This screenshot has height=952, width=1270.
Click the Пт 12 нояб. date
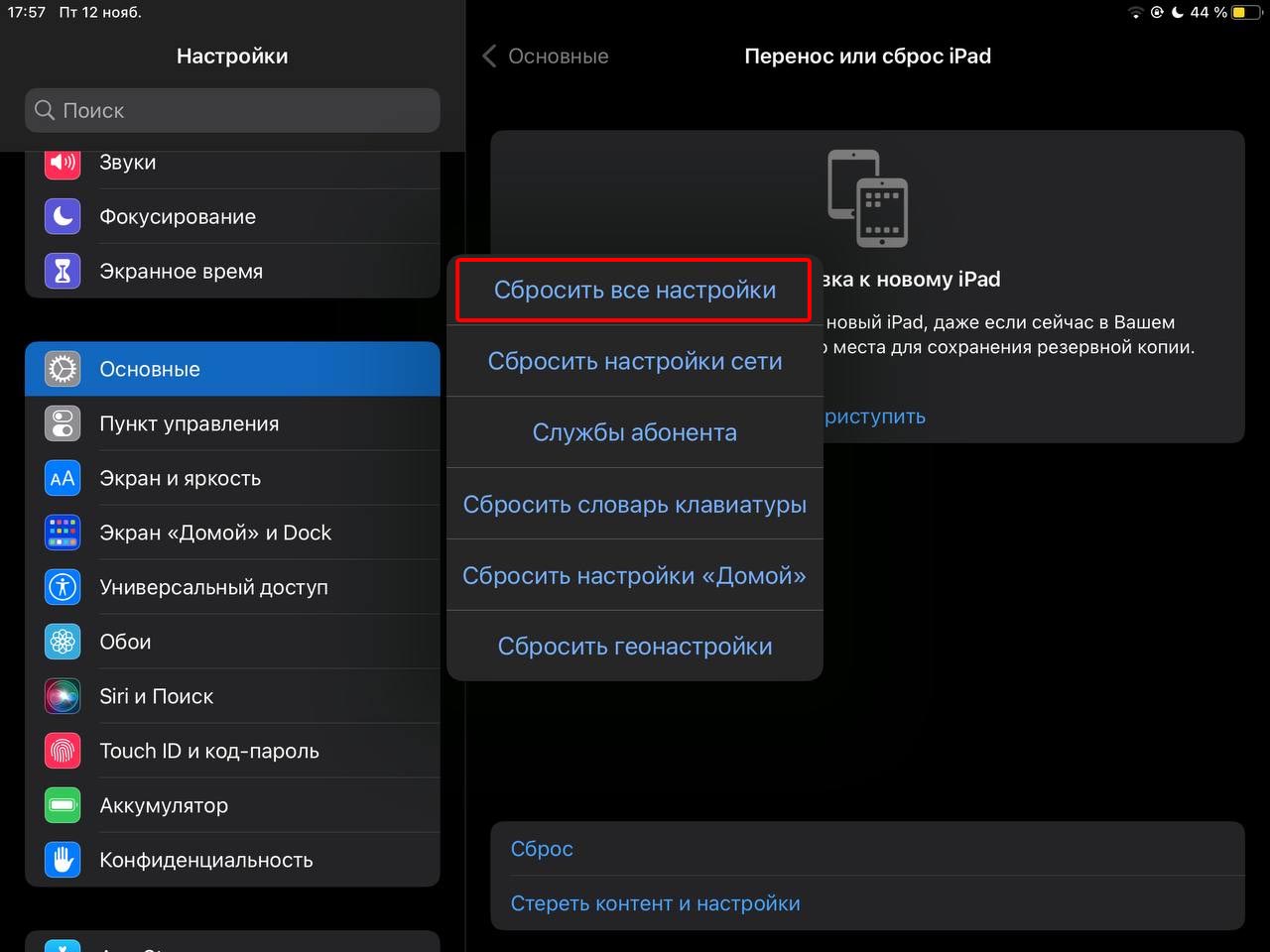tap(100, 13)
